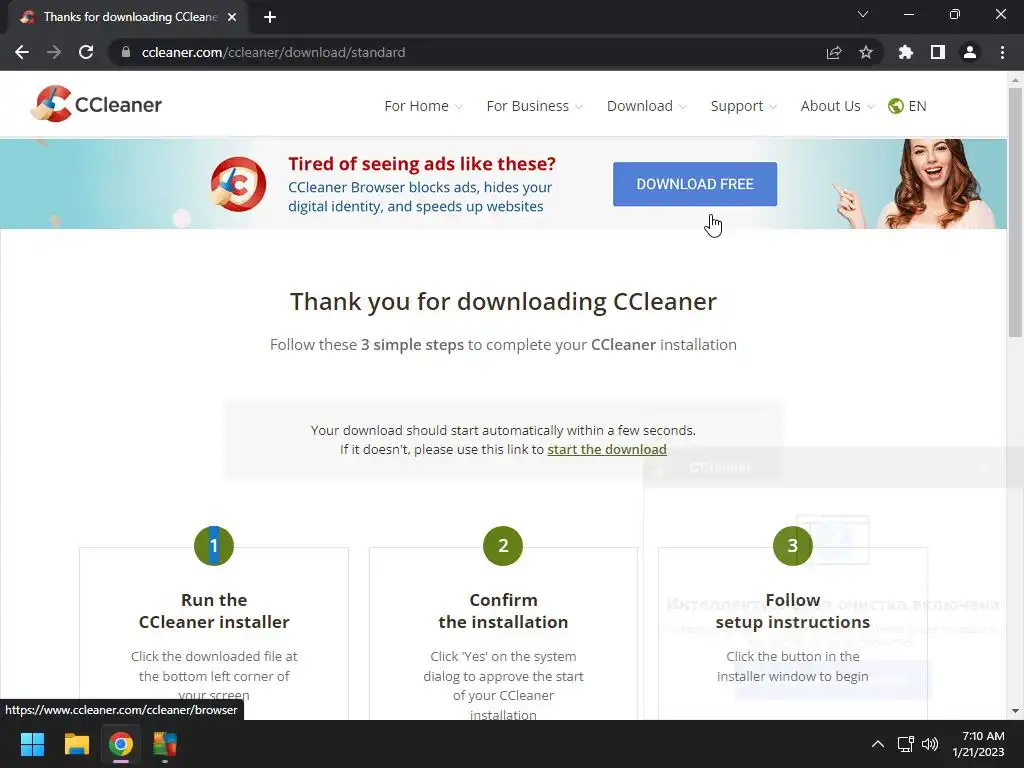Click the Chrome icon in the taskbar
This screenshot has width=1024, height=768.
click(x=121, y=744)
